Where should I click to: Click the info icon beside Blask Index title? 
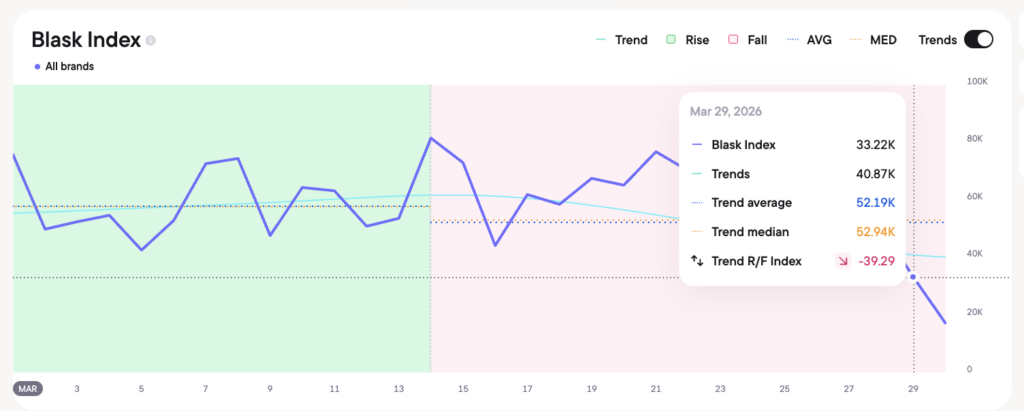pyautogui.click(x=151, y=41)
